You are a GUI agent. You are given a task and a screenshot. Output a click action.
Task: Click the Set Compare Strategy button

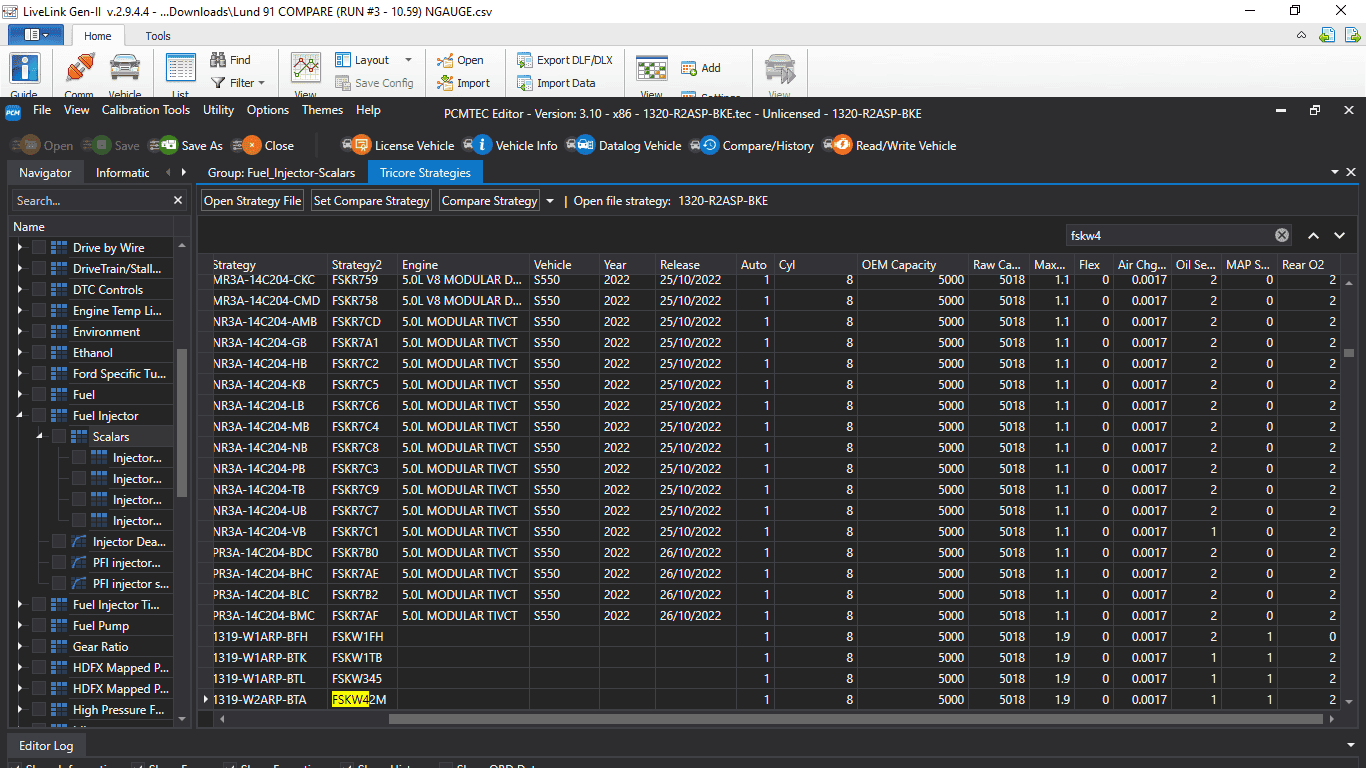pyautogui.click(x=372, y=201)
